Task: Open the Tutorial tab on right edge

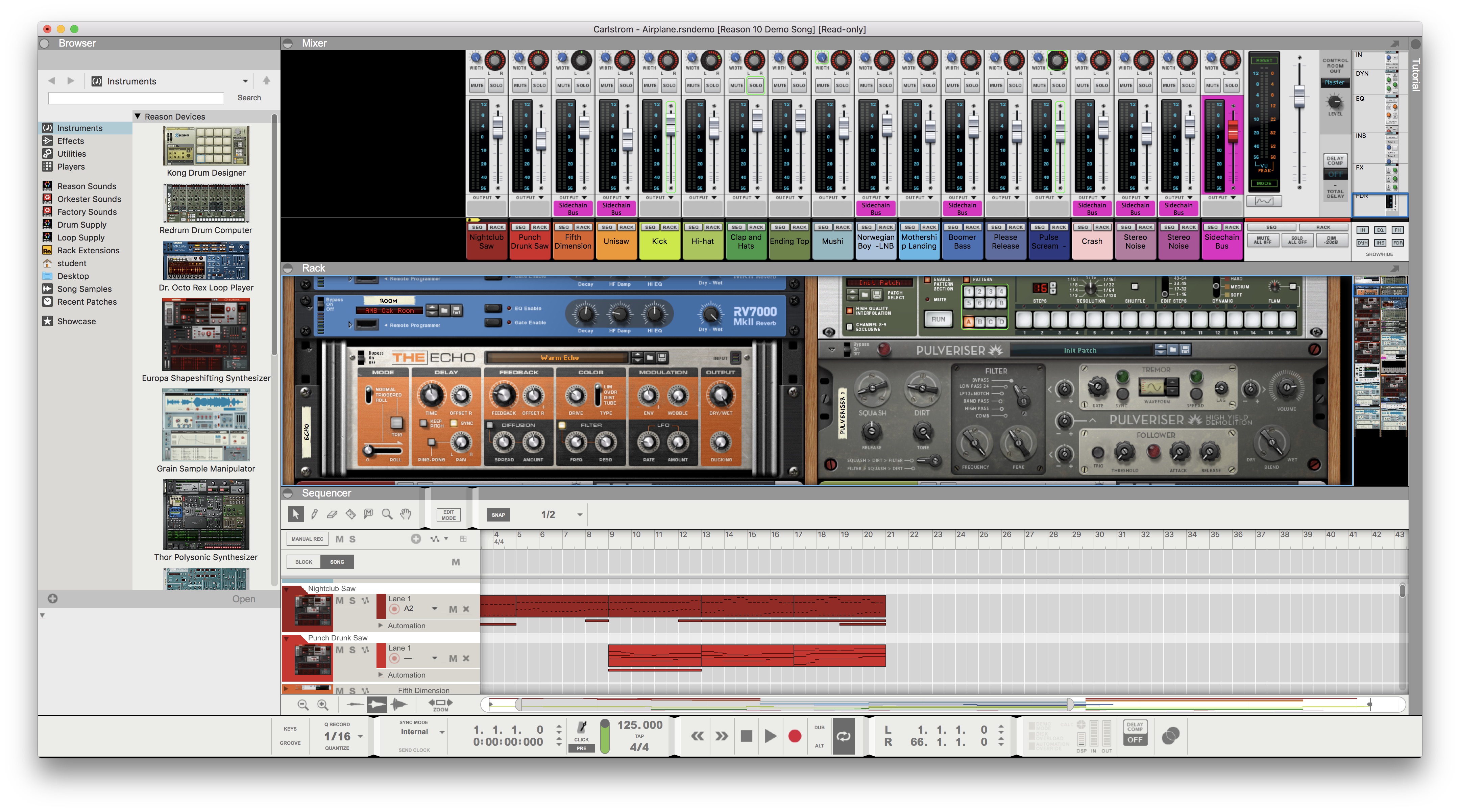Action: coord(1415,74)
